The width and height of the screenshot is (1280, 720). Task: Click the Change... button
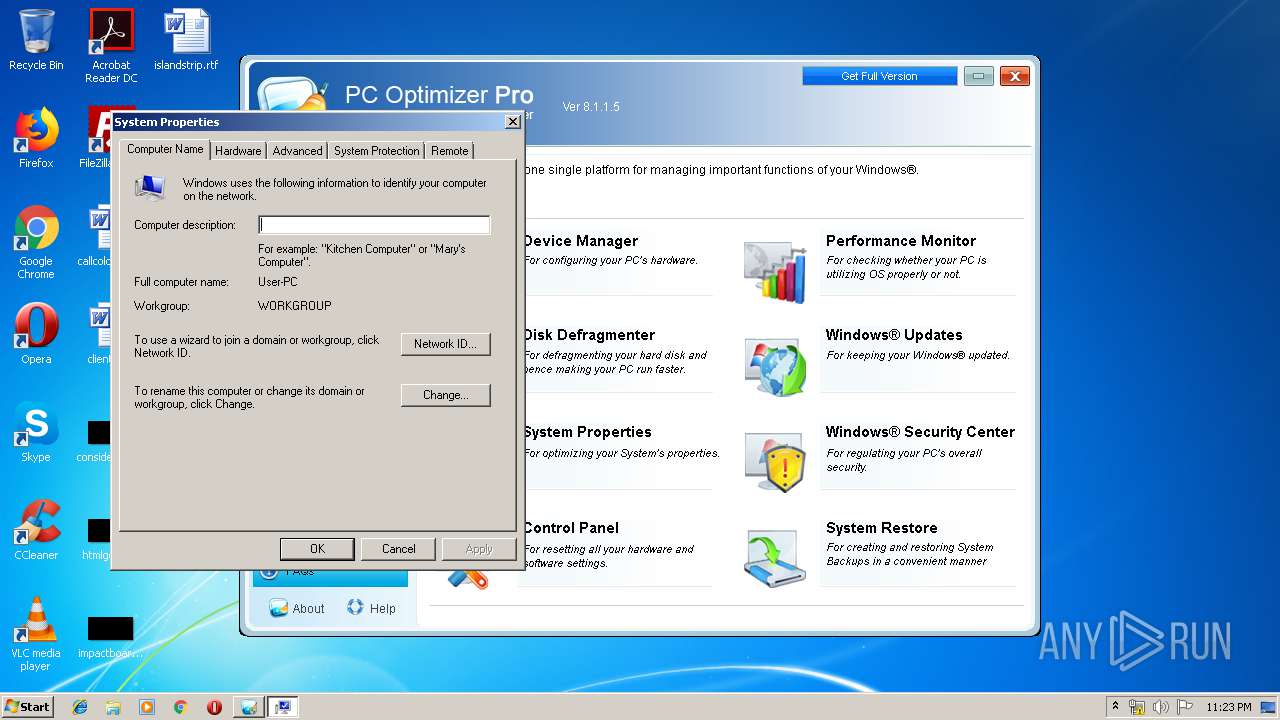pos(446,395)
